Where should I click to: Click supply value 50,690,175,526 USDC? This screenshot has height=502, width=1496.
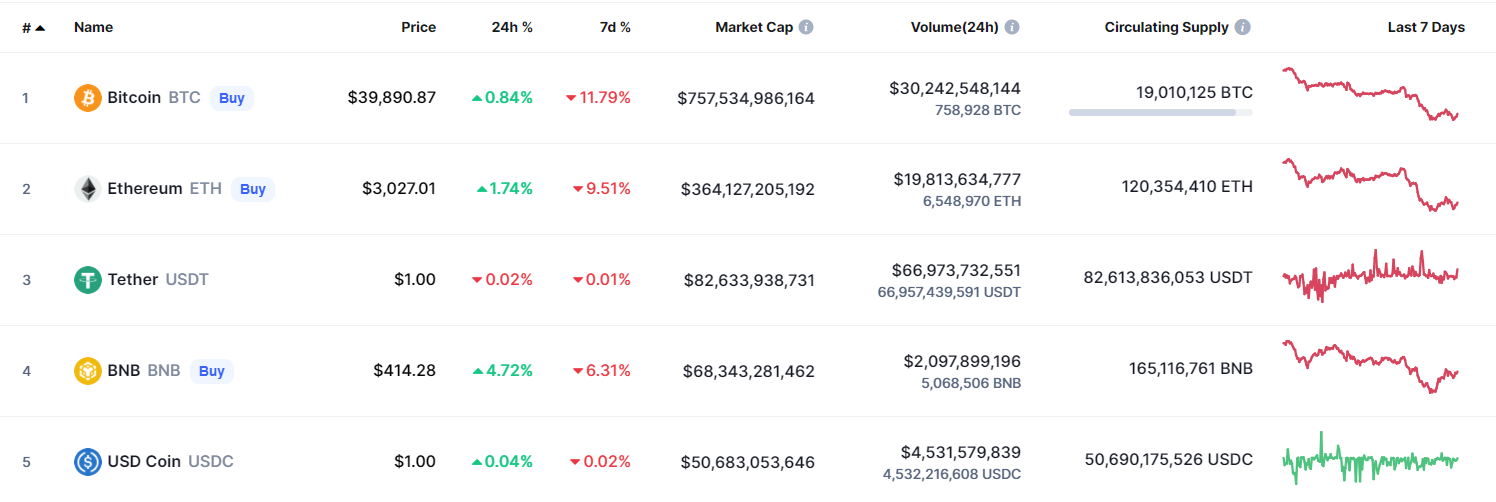coord(1169,459)
